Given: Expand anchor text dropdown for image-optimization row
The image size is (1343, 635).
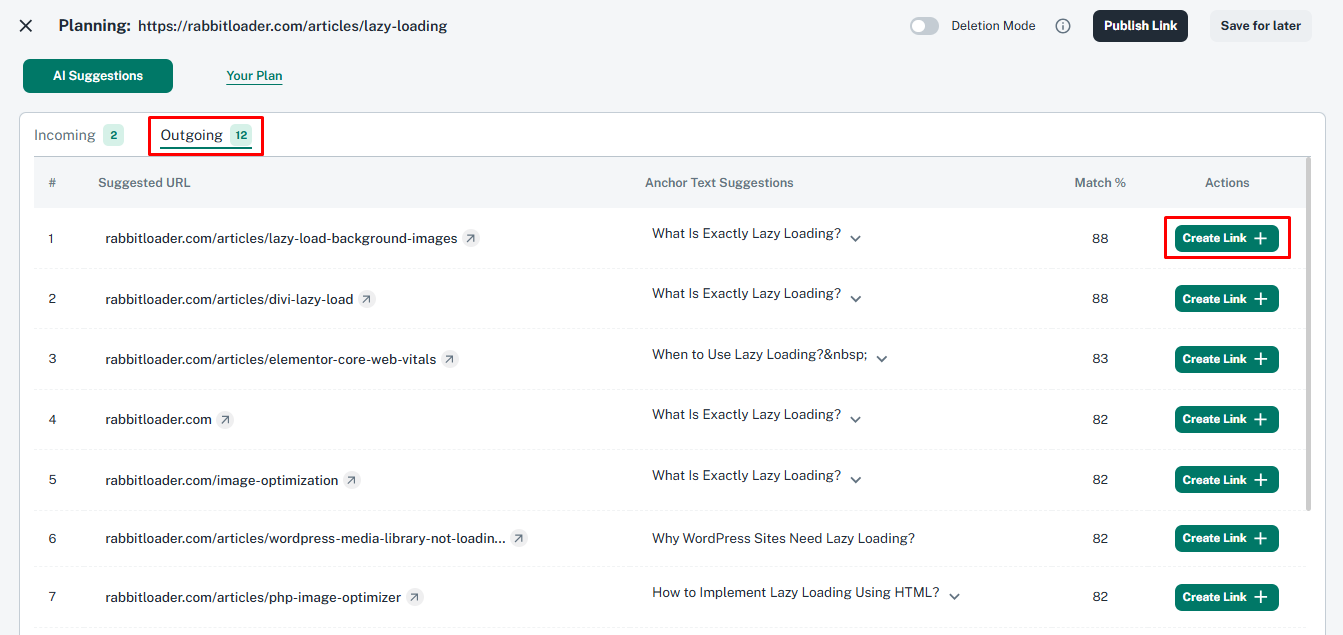Looking at the screenshot, I should (x=856, y=480).
